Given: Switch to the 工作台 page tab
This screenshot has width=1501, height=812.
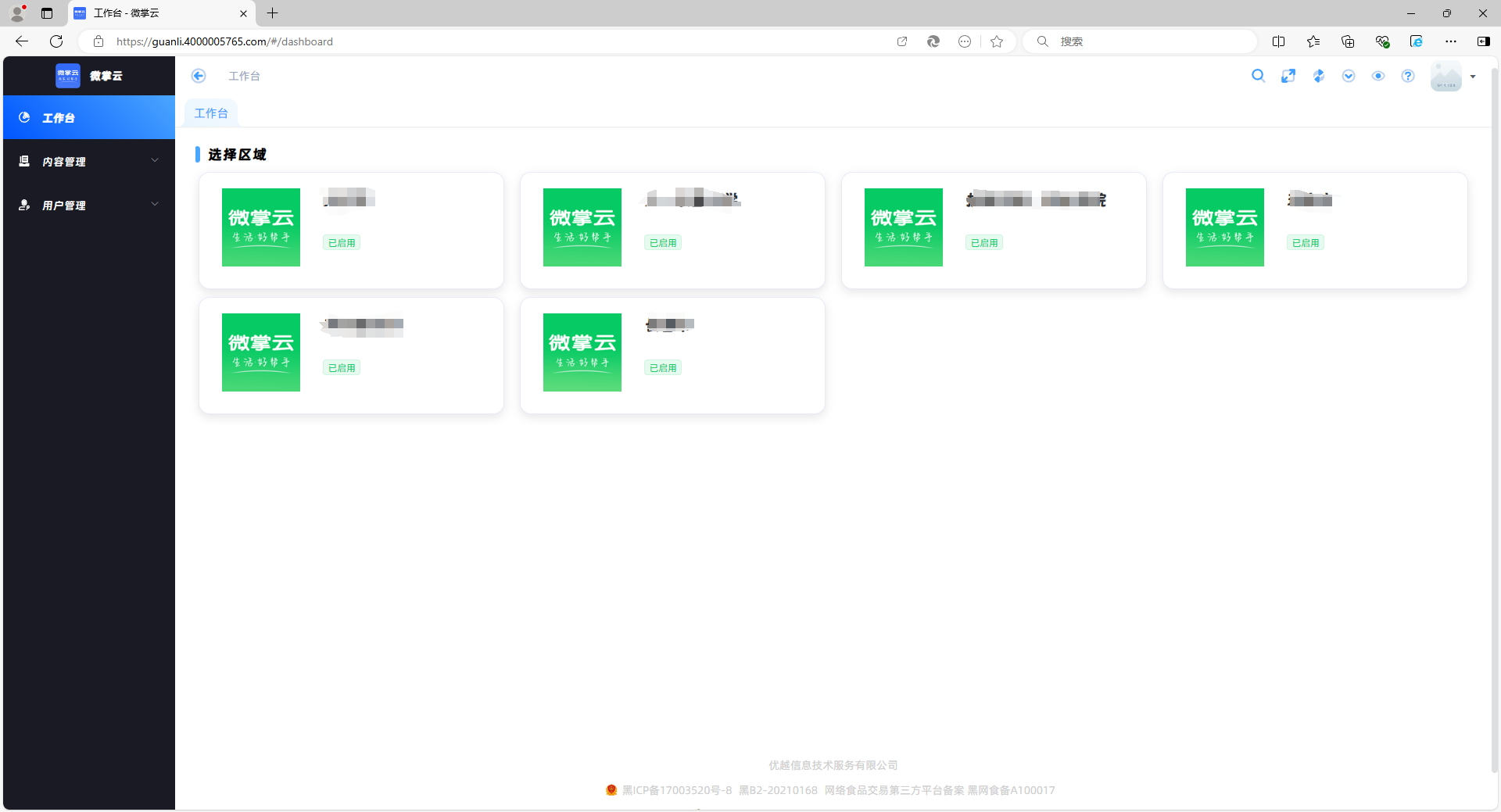Looking at the screenshot, I should [211, 113].
